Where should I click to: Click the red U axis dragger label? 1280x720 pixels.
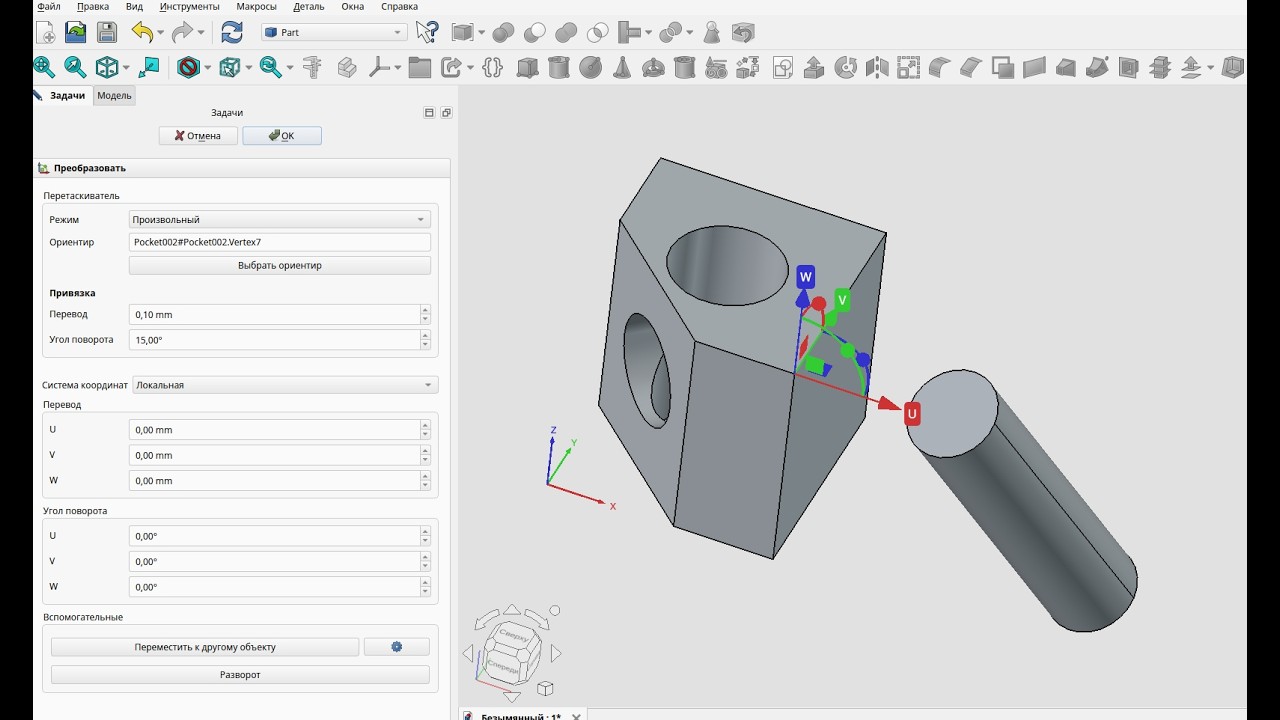pyautogui.click(x=912, y=414)
